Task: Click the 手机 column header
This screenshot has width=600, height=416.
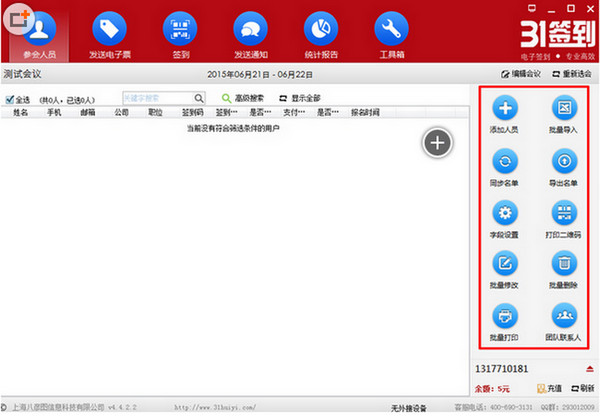Action: pos(54,113)
